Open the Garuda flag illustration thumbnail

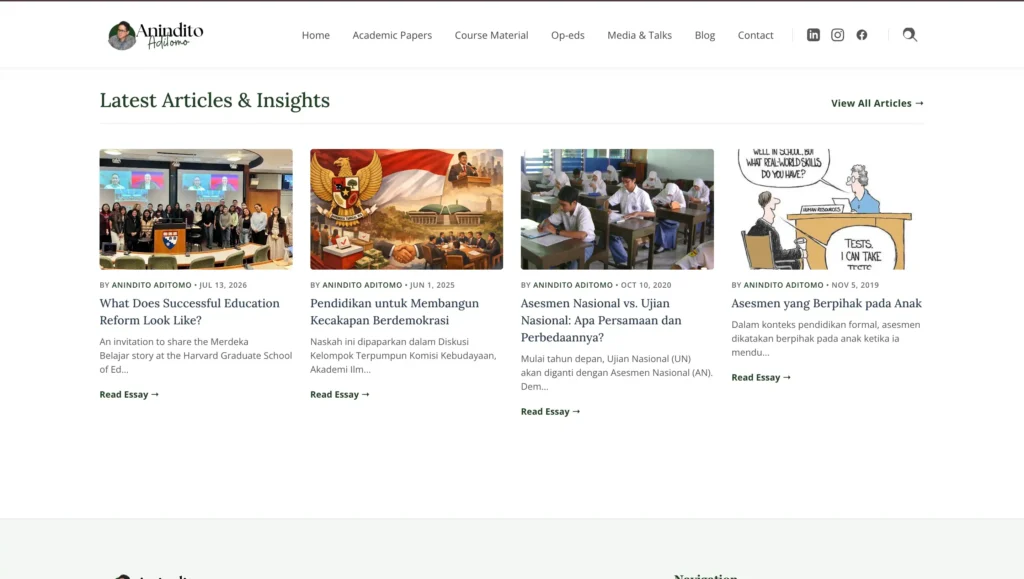point(406,209)
